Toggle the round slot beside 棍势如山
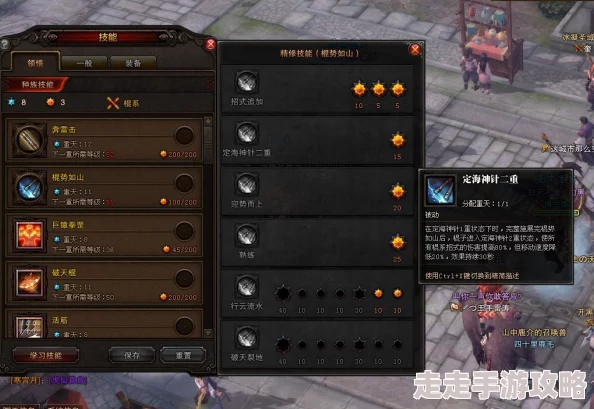 coord(184,183)
